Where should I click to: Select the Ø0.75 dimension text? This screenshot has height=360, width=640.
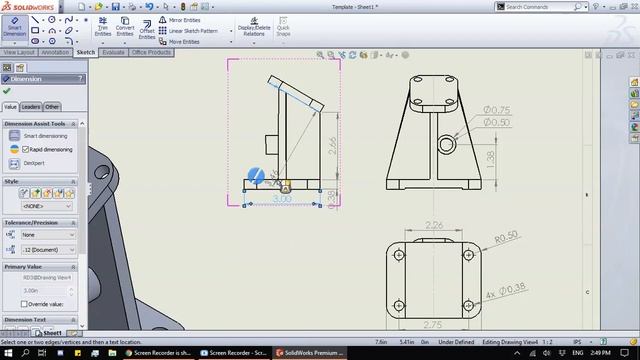tap(496, 110)
